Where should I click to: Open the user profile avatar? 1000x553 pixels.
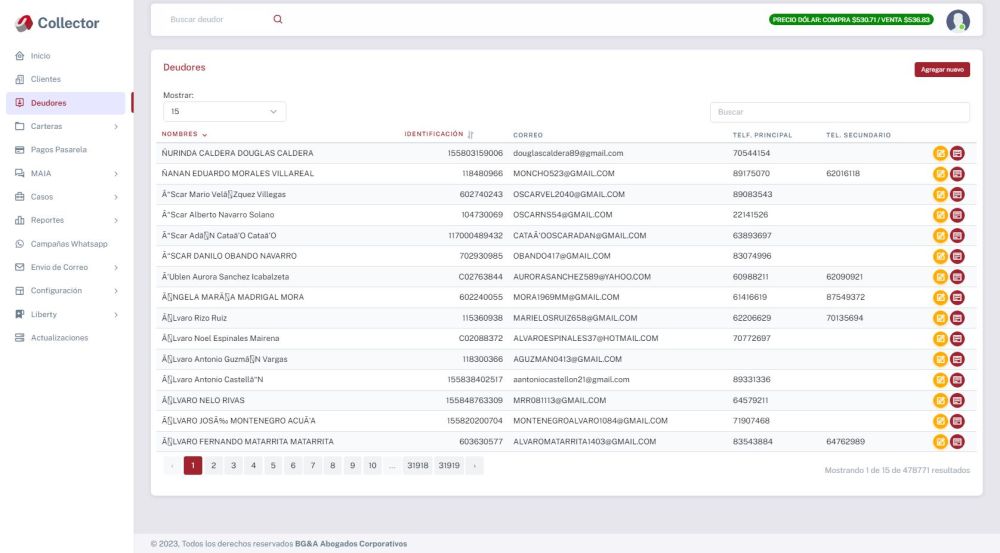tap(957, 20)
